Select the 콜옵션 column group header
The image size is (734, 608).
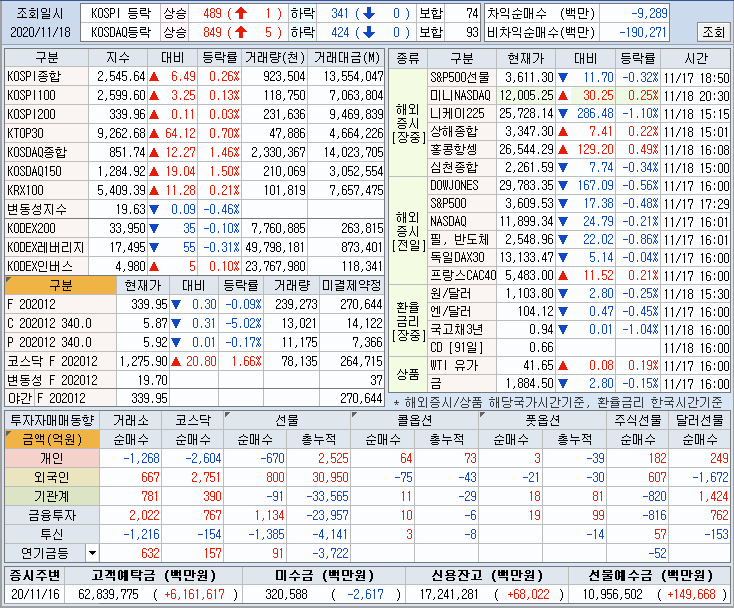(x=414, y=420)
